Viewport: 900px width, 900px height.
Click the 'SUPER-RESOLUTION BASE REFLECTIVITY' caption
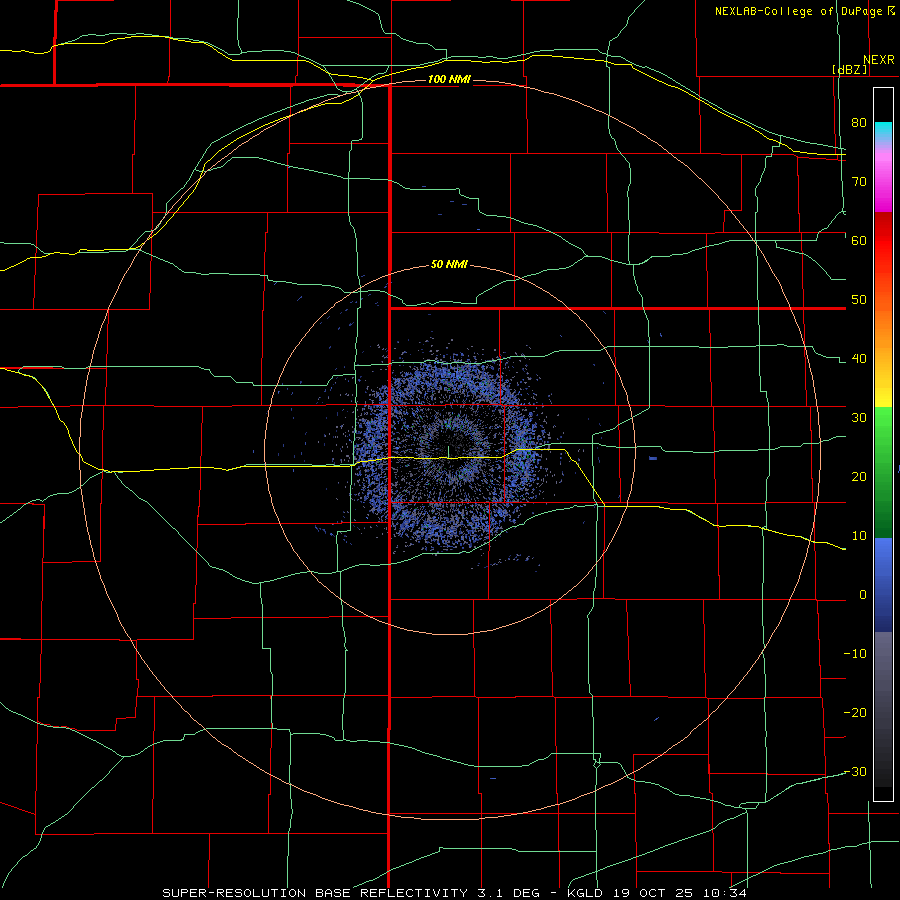coord(315,893)
